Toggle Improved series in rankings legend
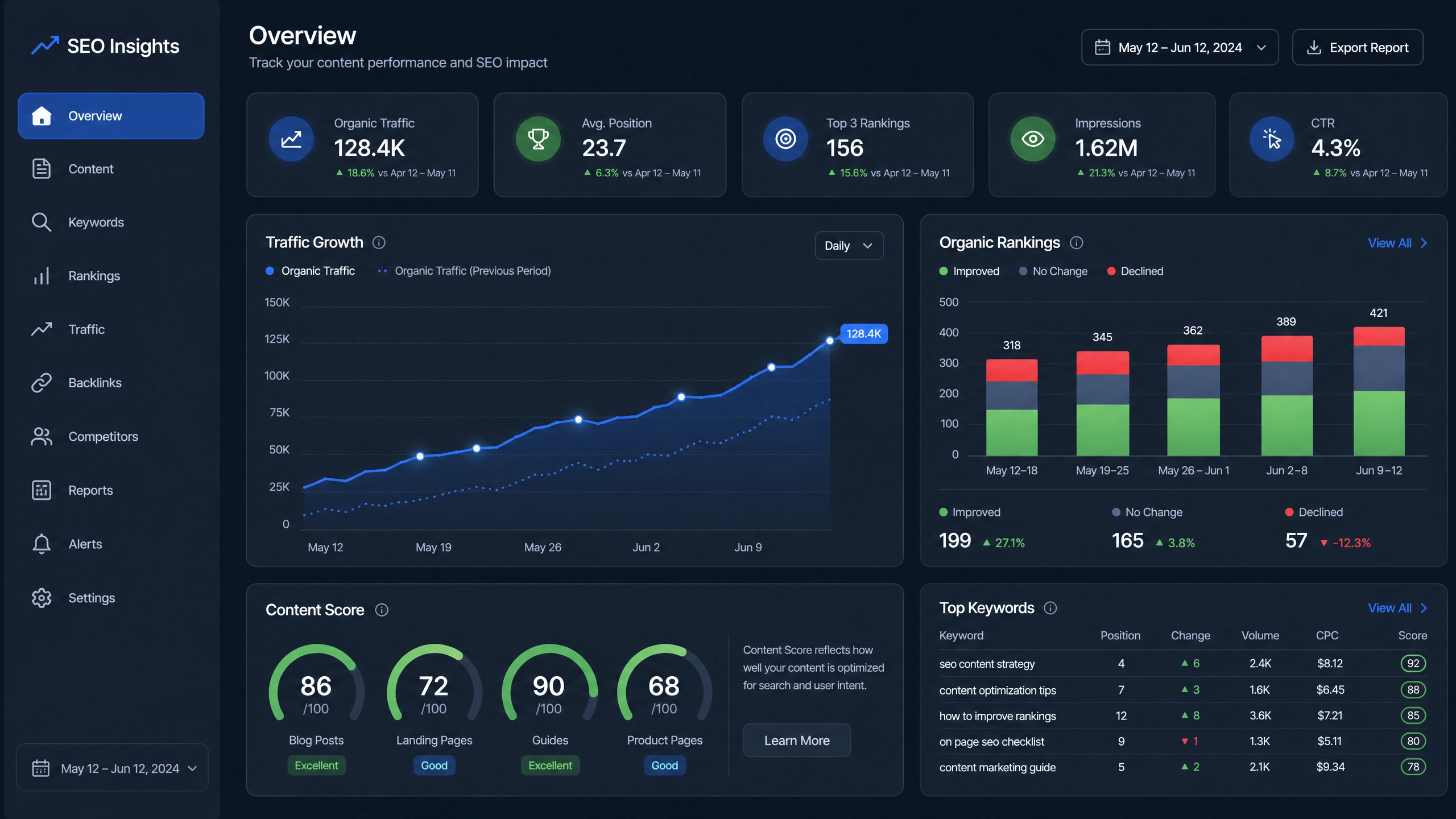This screenshot has height=819, width=1456. 969,271
